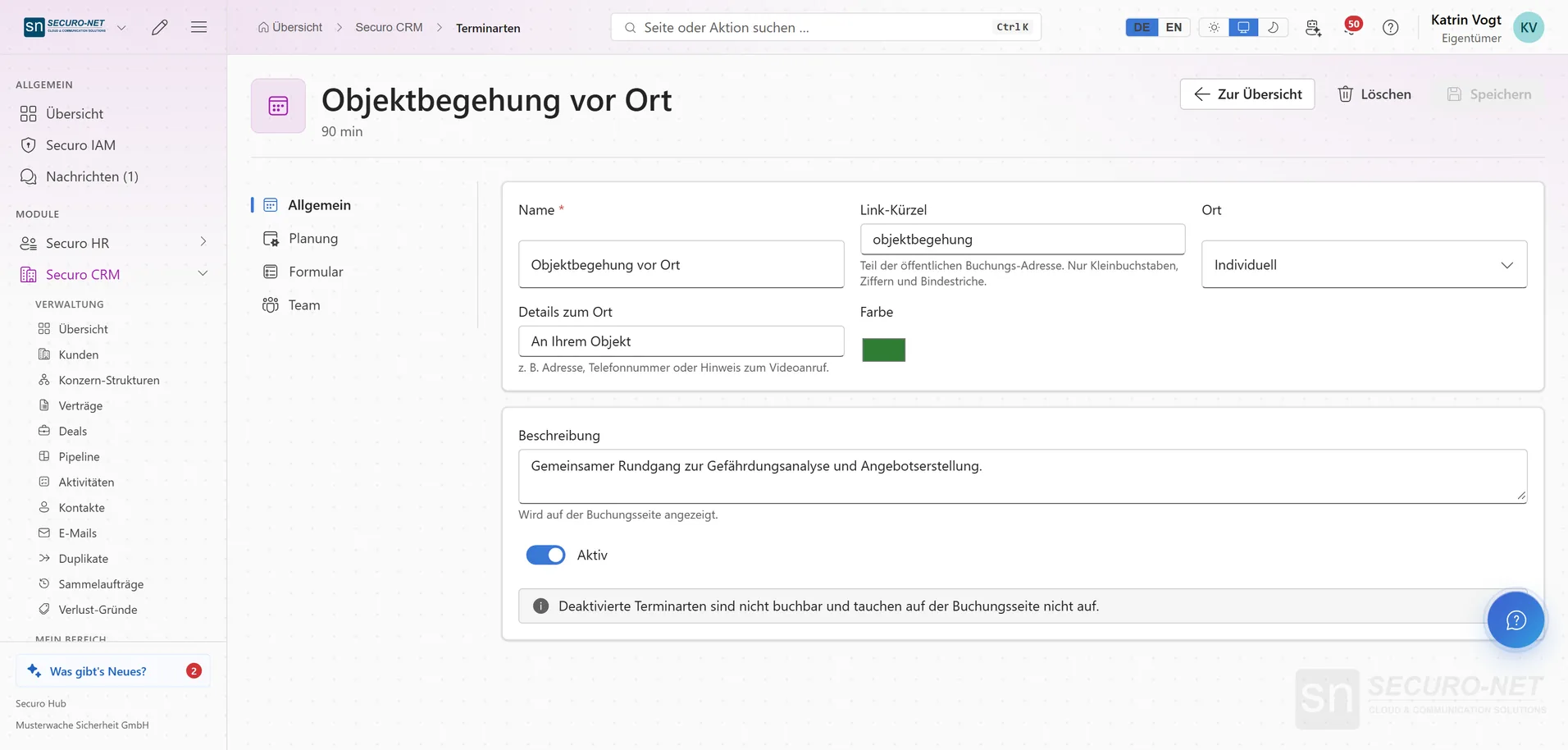Toggle the hamburger sidebar menu icon
The image size is (1568, 750).
[x=198, y=27]
